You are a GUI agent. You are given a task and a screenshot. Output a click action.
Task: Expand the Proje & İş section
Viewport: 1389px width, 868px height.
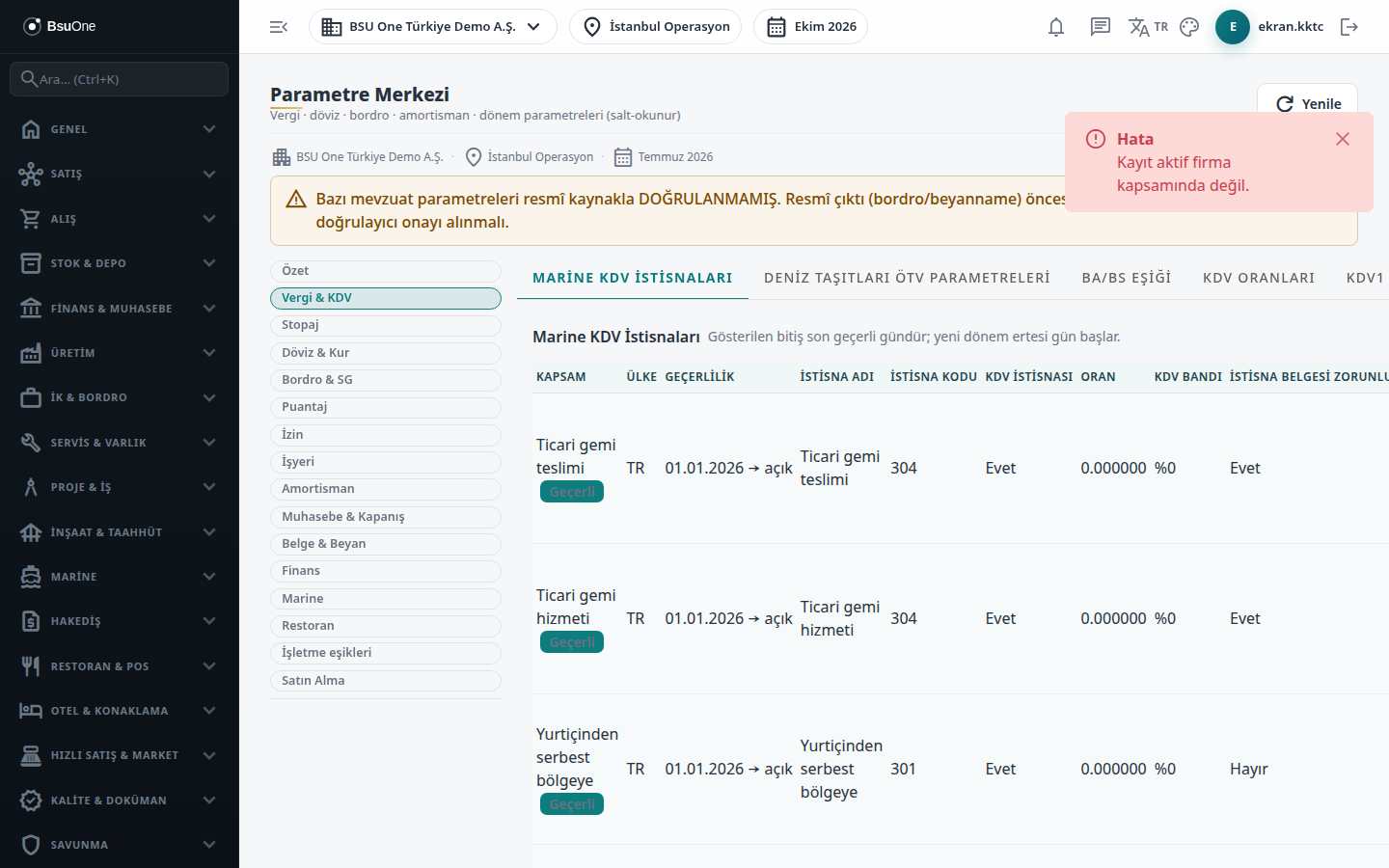point(120,487)
